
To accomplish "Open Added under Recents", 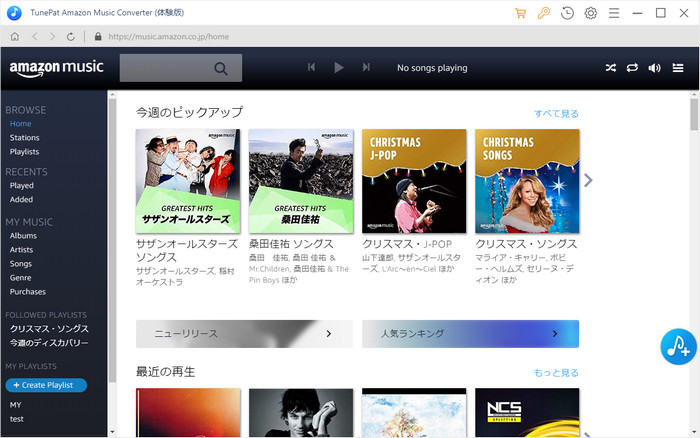I will [21, 200].
